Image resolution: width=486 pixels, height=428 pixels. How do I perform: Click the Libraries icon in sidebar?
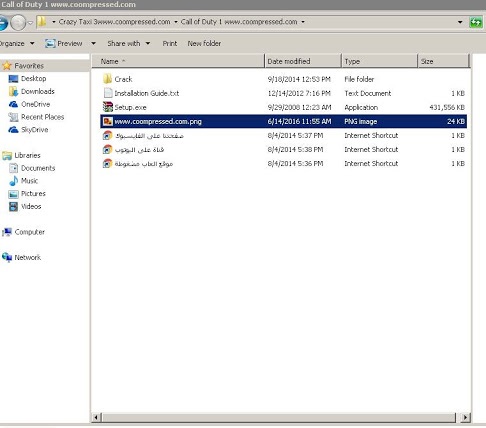pos(7,155)
